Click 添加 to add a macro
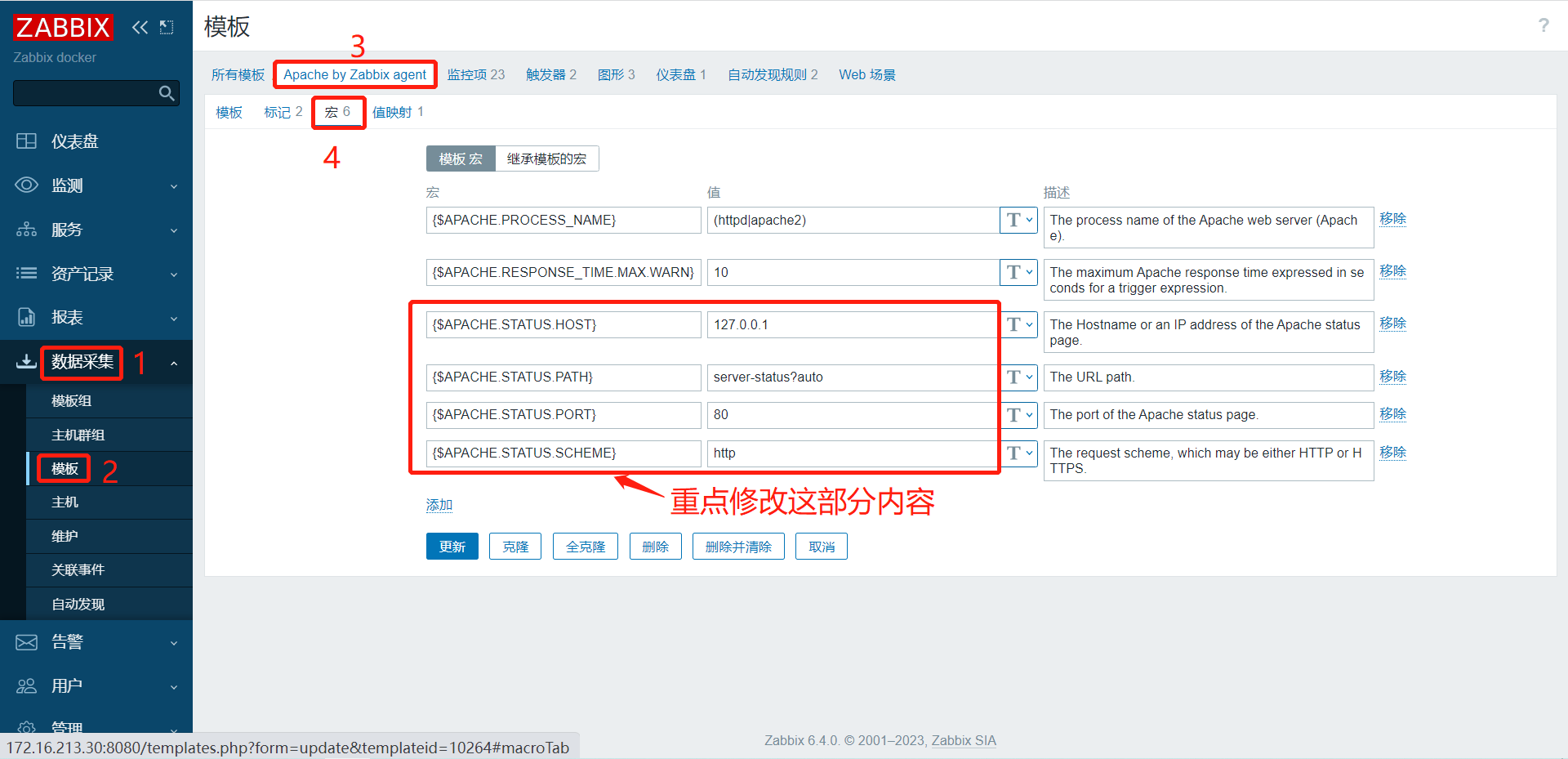Viewport: 1568px width, 759px height. 439,505
